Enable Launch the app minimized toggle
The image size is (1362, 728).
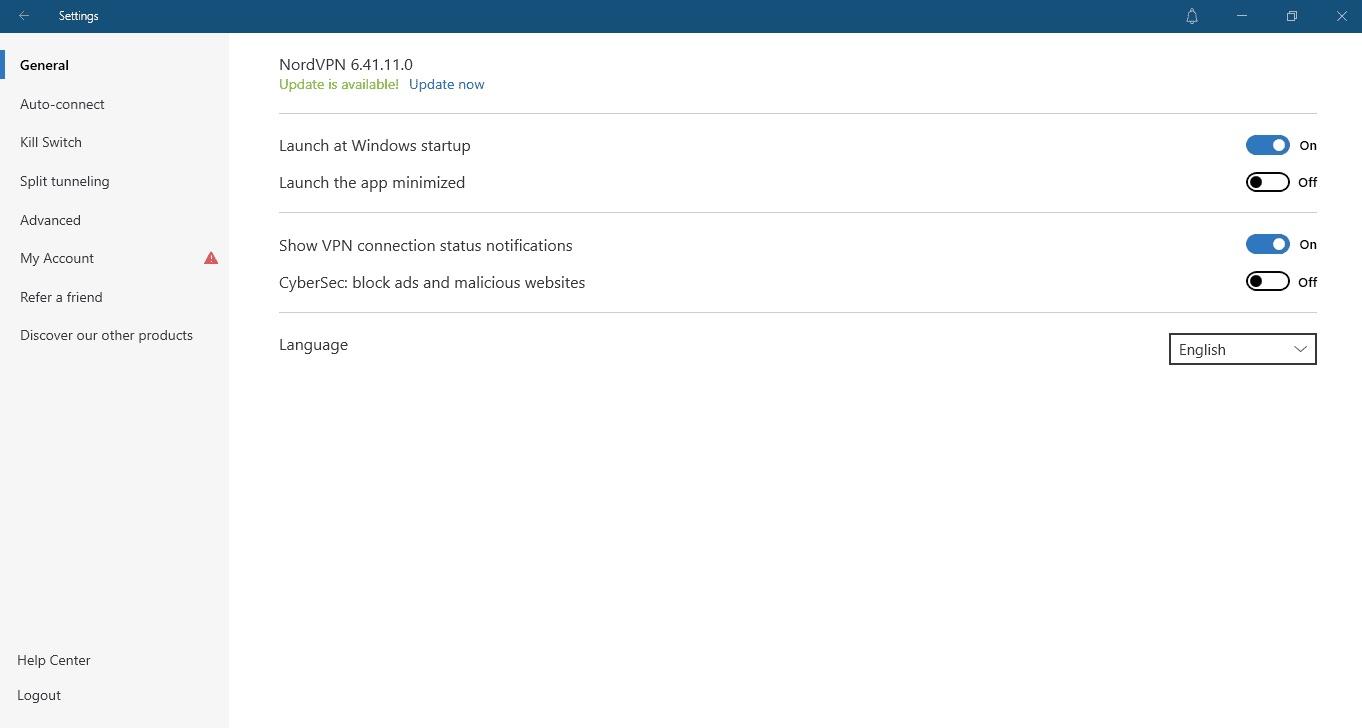point(1267,182)
